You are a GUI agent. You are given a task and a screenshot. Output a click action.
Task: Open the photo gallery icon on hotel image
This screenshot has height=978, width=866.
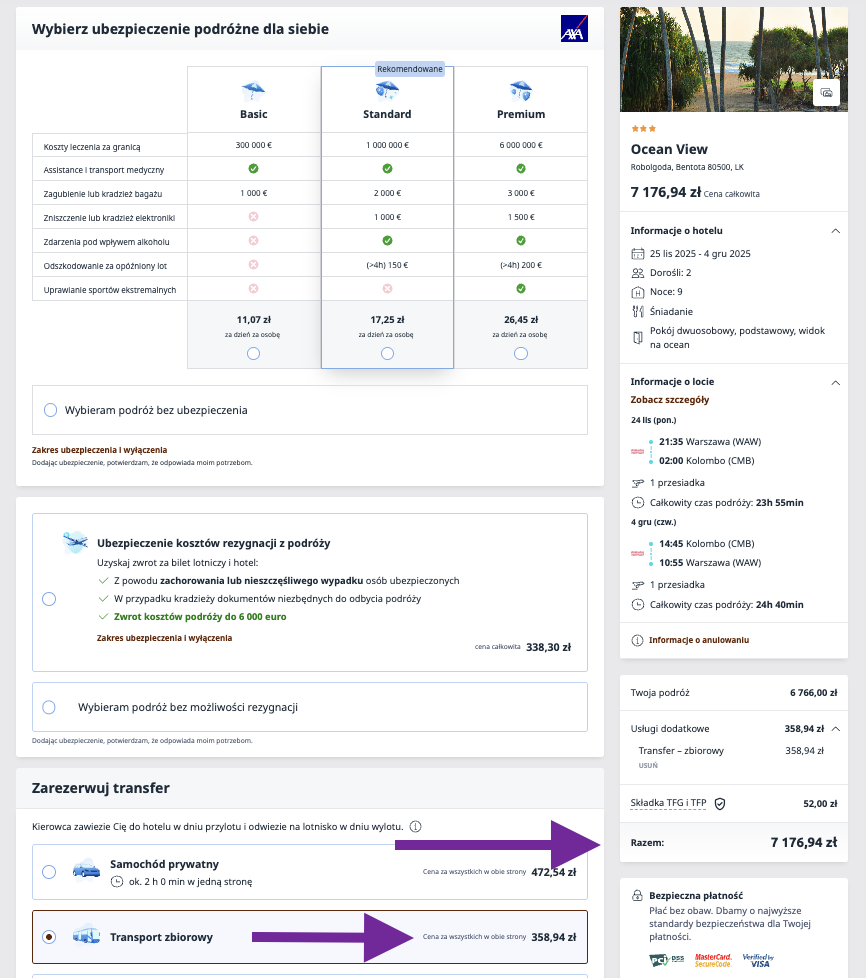826,93
